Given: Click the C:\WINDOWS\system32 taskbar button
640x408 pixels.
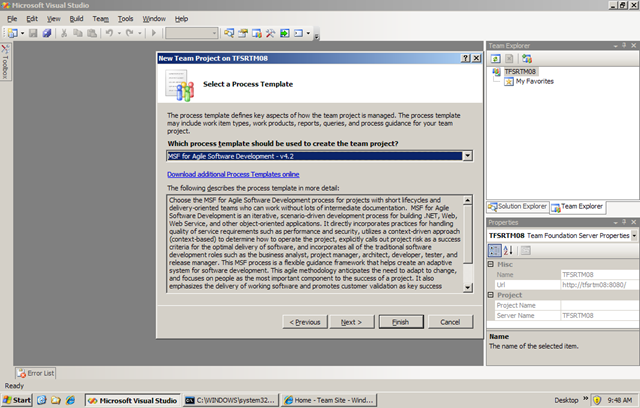Looking at the screenshot, I should (231, 400).
